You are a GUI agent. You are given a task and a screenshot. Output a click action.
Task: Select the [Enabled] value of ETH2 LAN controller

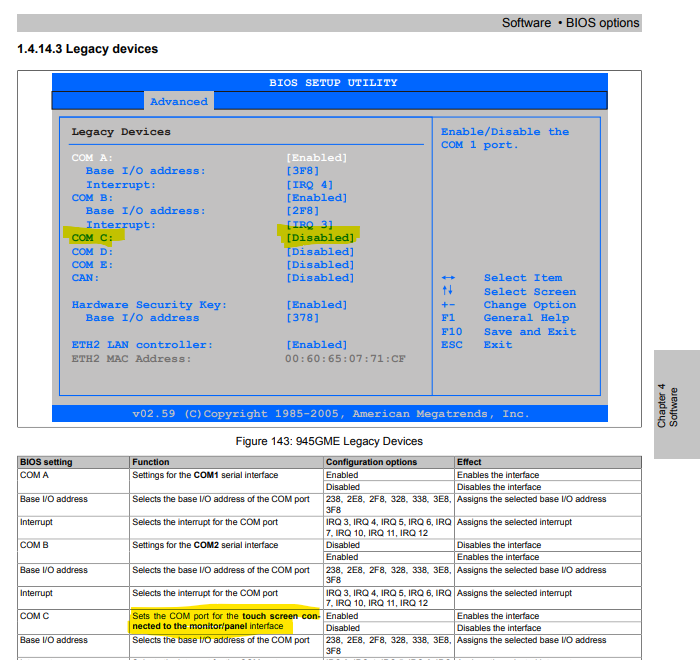(x=317, y=345)
